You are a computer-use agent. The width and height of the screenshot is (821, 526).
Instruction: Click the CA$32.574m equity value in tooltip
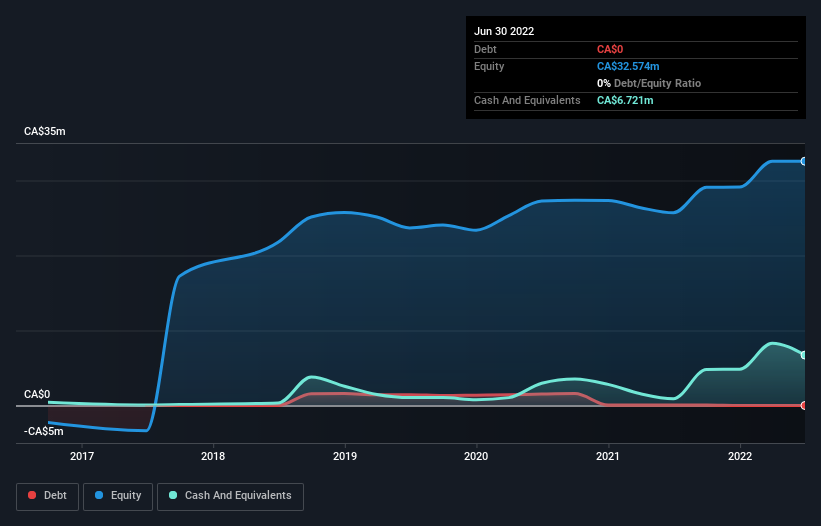(x=628, y=66)
